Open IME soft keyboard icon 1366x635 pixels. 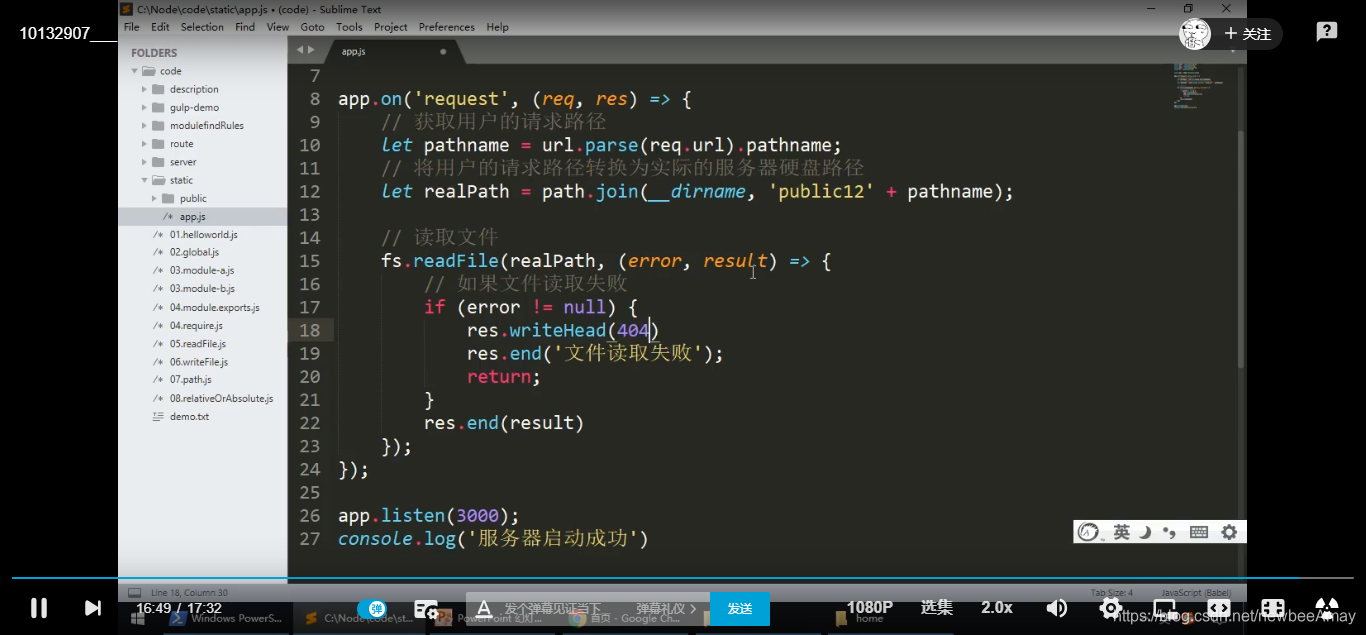coord(1199,532)
